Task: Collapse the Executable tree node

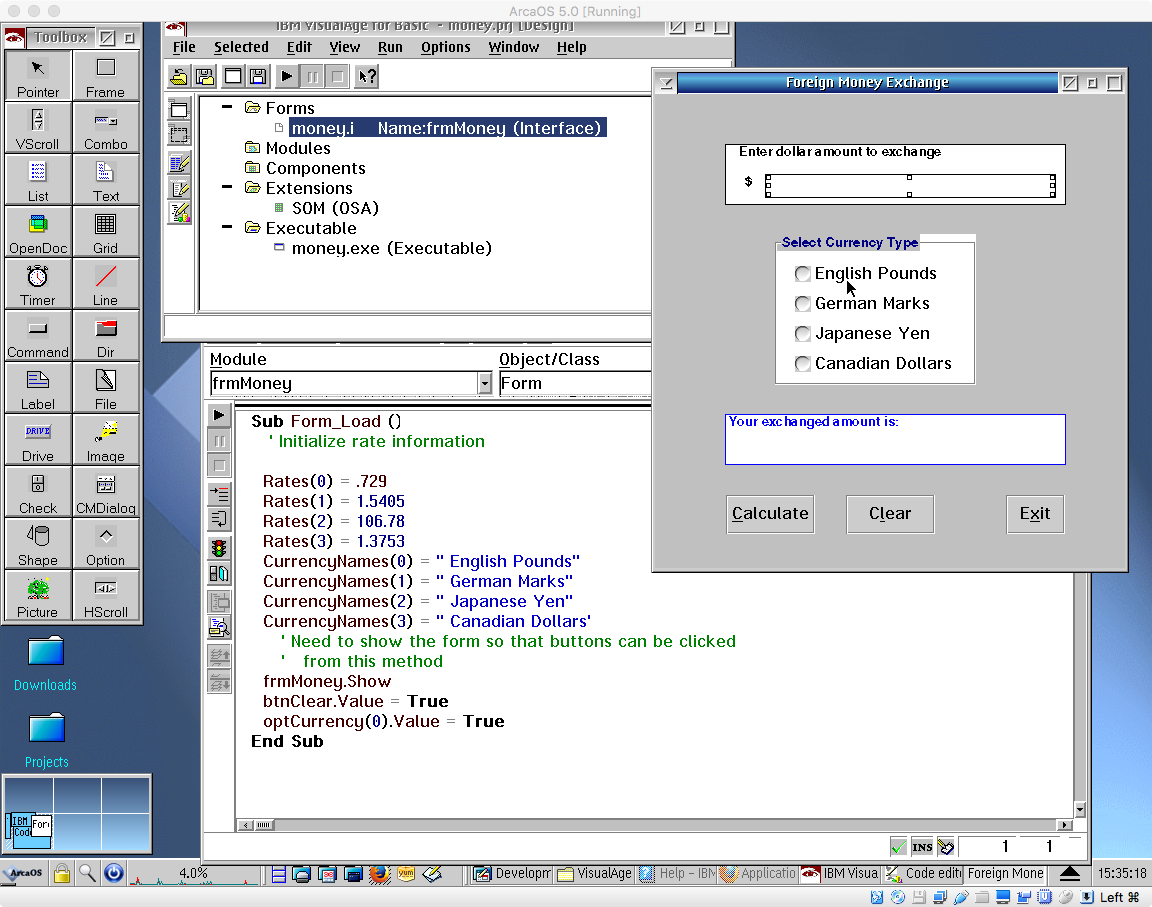Action: tap(227, 228)
